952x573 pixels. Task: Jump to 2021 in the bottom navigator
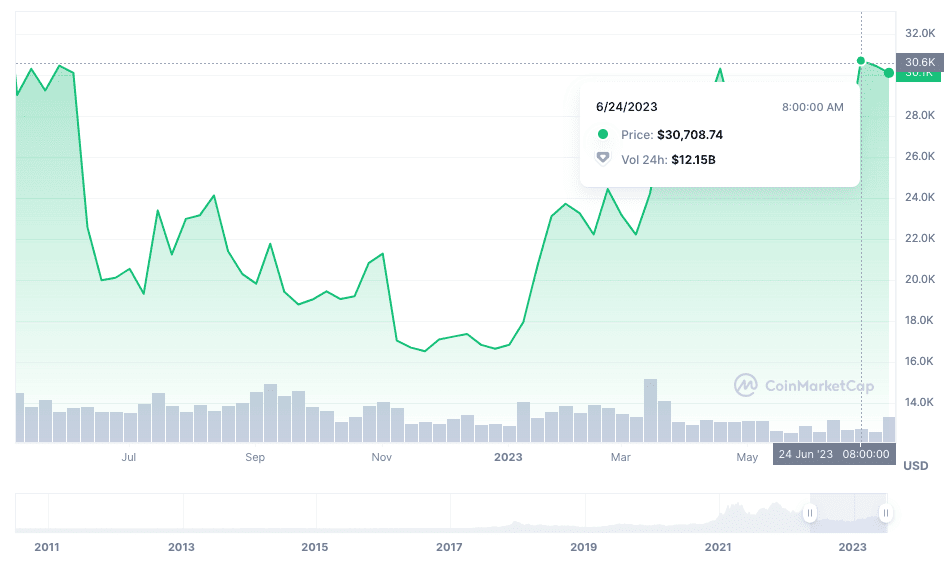point(717,547)
